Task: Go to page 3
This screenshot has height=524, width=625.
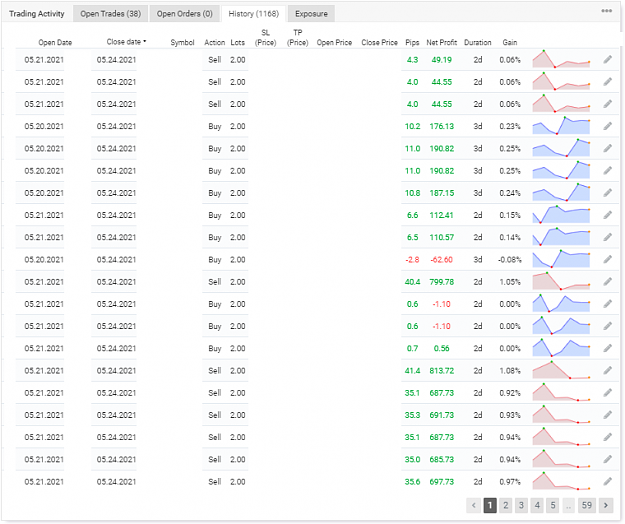Action: [x=521, y=505]
